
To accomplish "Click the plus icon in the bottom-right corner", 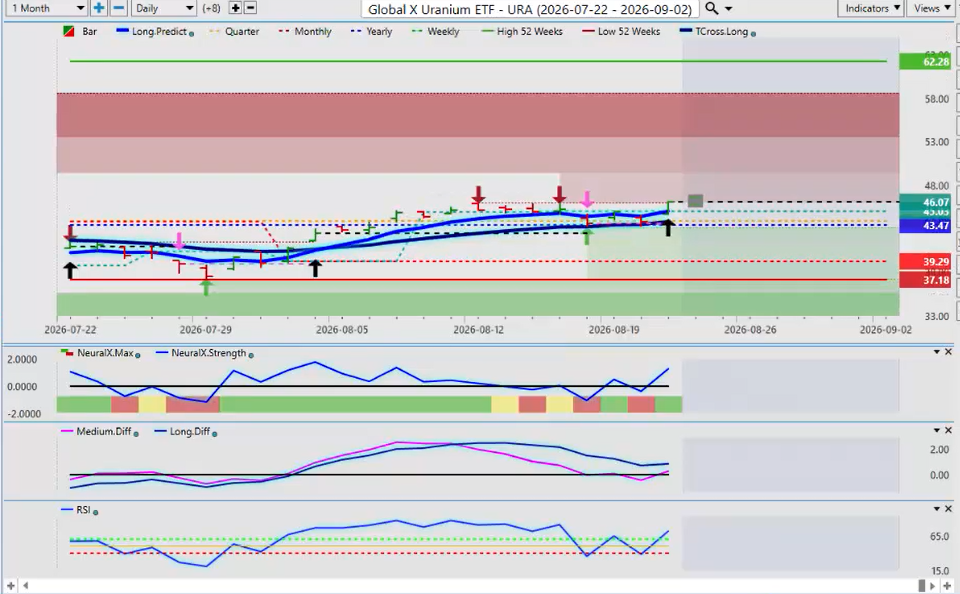I will point(947,586).
